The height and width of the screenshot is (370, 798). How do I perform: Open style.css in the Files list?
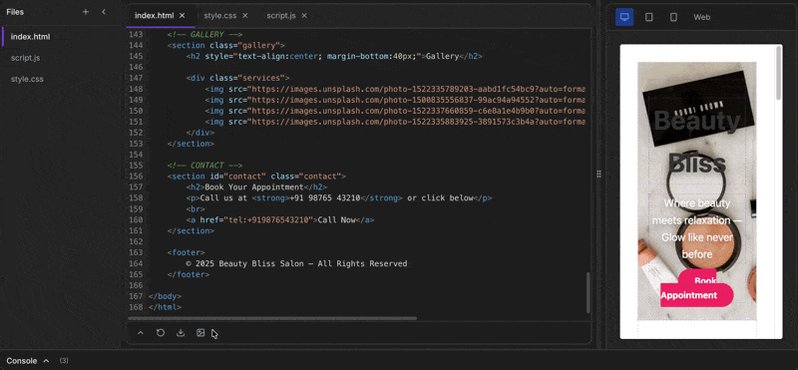27,79
